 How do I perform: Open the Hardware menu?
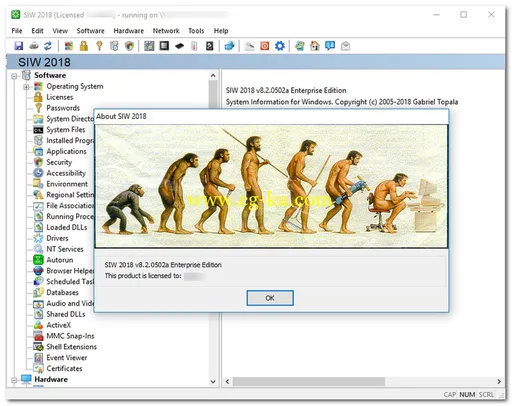click(x=129, y=31)
